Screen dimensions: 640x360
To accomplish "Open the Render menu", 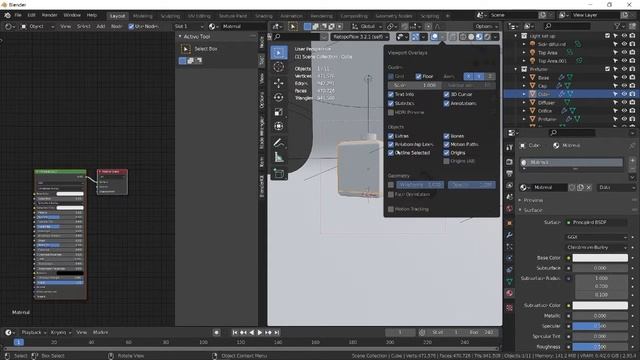I will coord(49,15).
